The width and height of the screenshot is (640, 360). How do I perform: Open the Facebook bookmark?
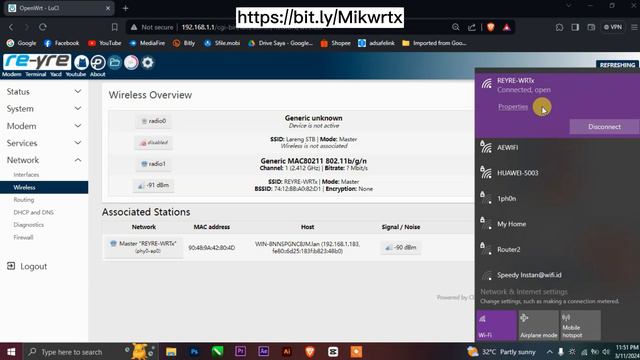(x=61, y=43)
